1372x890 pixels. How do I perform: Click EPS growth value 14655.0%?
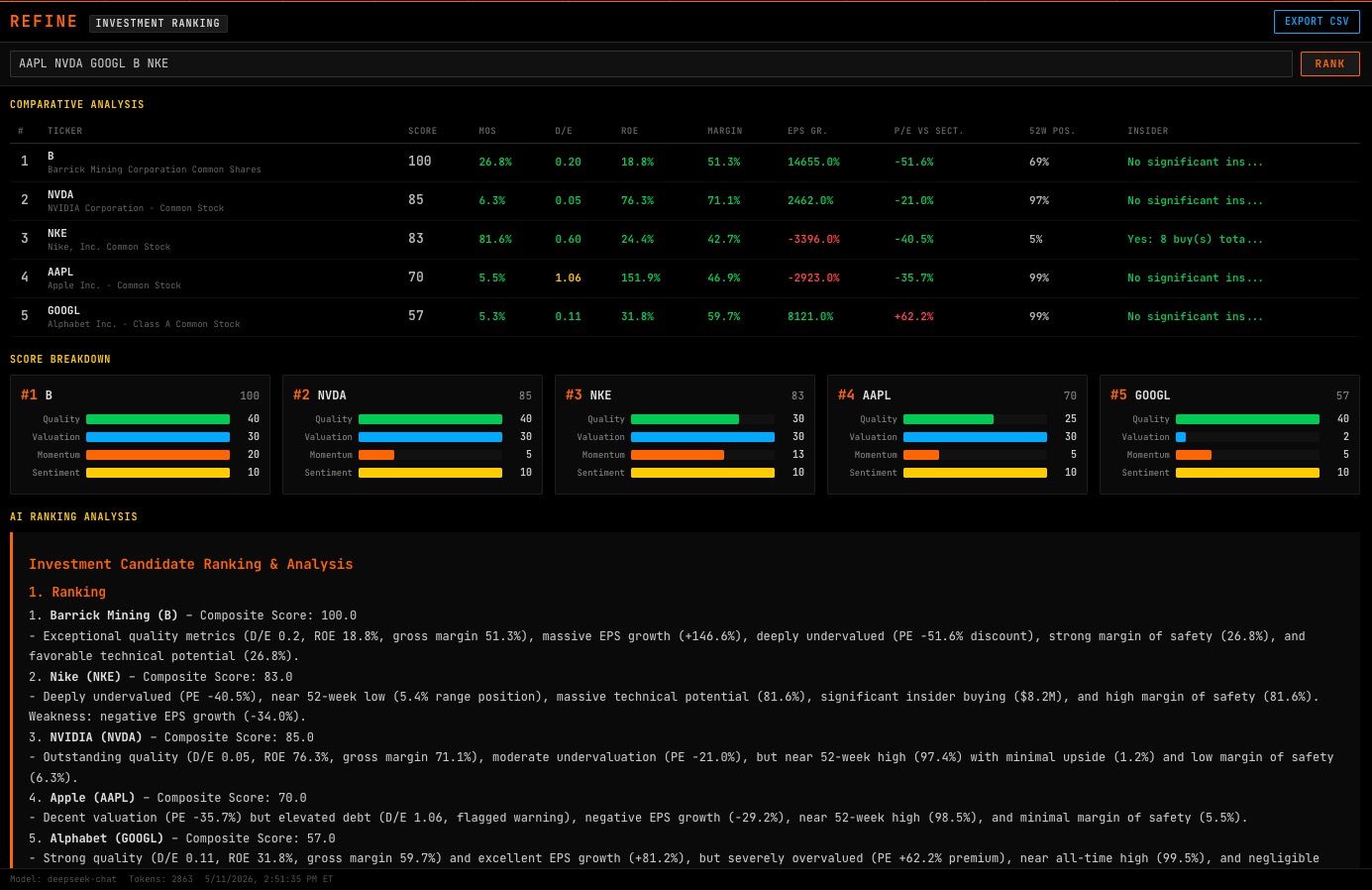813,162
